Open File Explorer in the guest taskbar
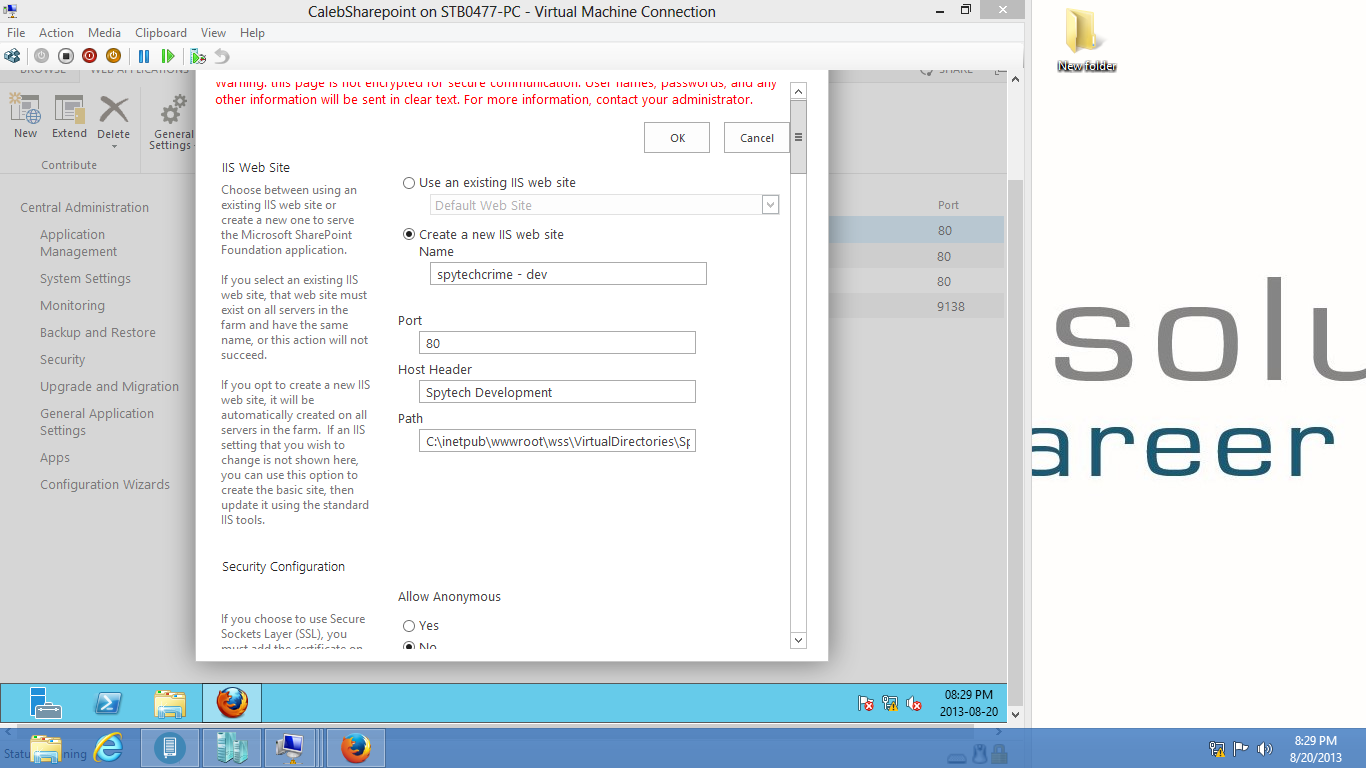Image resolution: width=1366 pixels, height=768 pixels. [x=170, y=703]
